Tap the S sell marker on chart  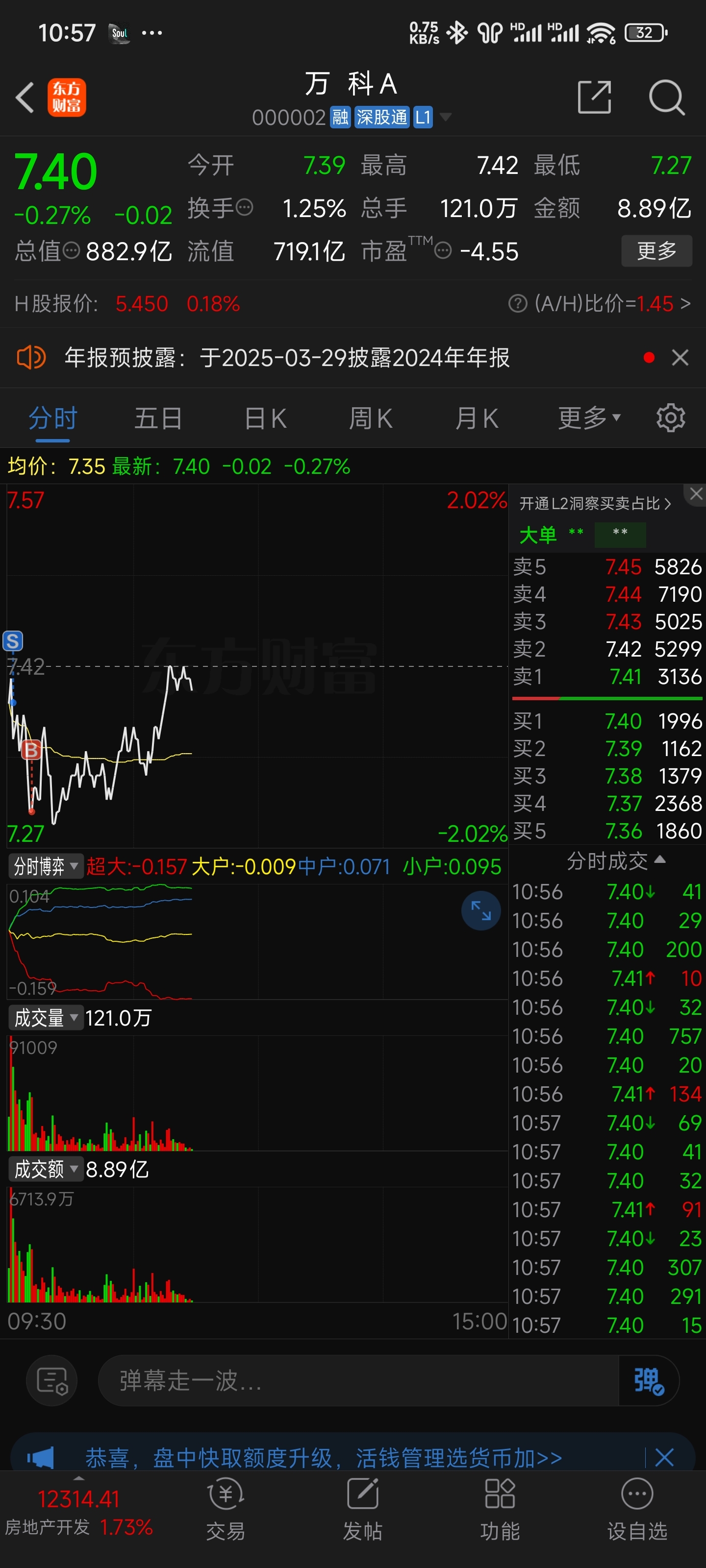tap(13, 641)
